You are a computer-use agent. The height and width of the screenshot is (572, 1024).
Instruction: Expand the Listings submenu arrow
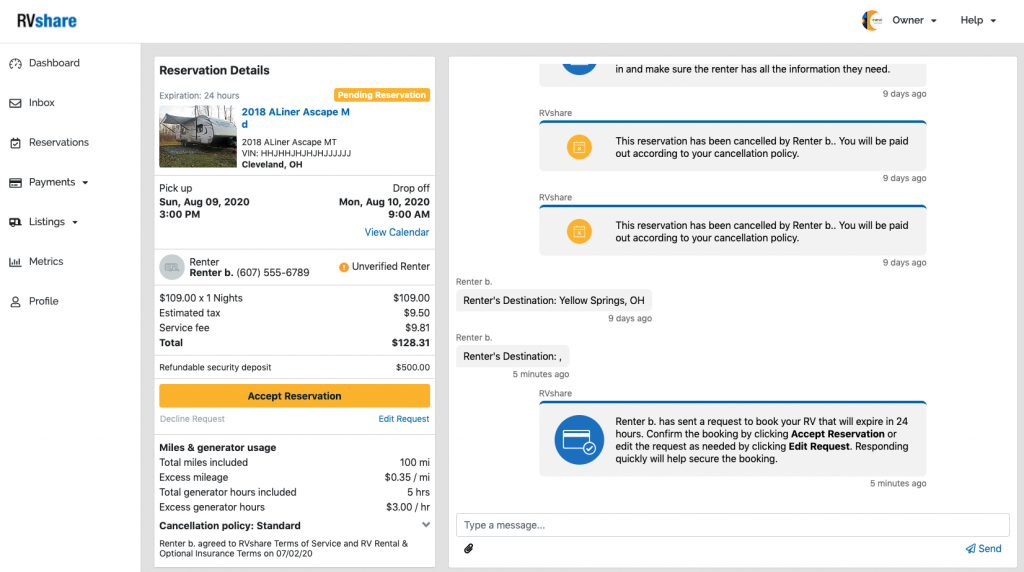[x=75, y=223]
